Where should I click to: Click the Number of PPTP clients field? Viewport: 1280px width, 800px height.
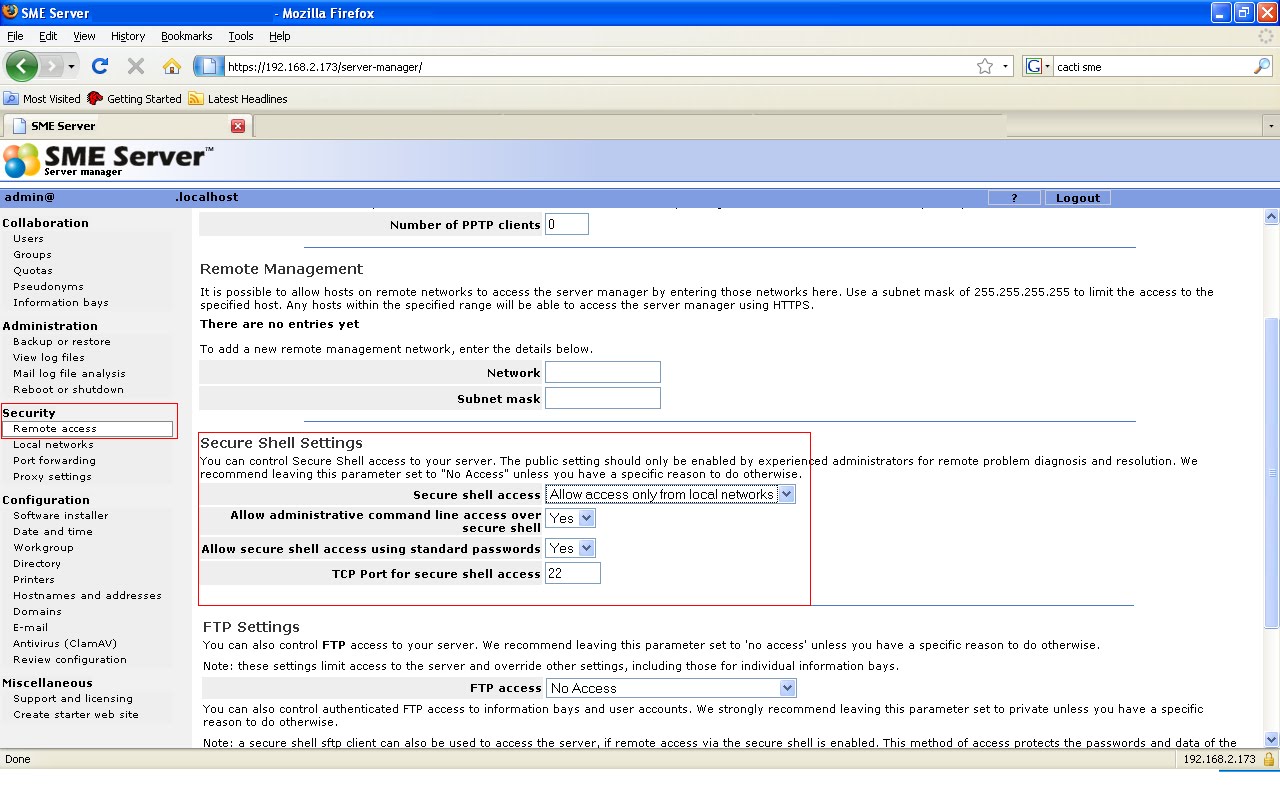[x=567, y=224]
